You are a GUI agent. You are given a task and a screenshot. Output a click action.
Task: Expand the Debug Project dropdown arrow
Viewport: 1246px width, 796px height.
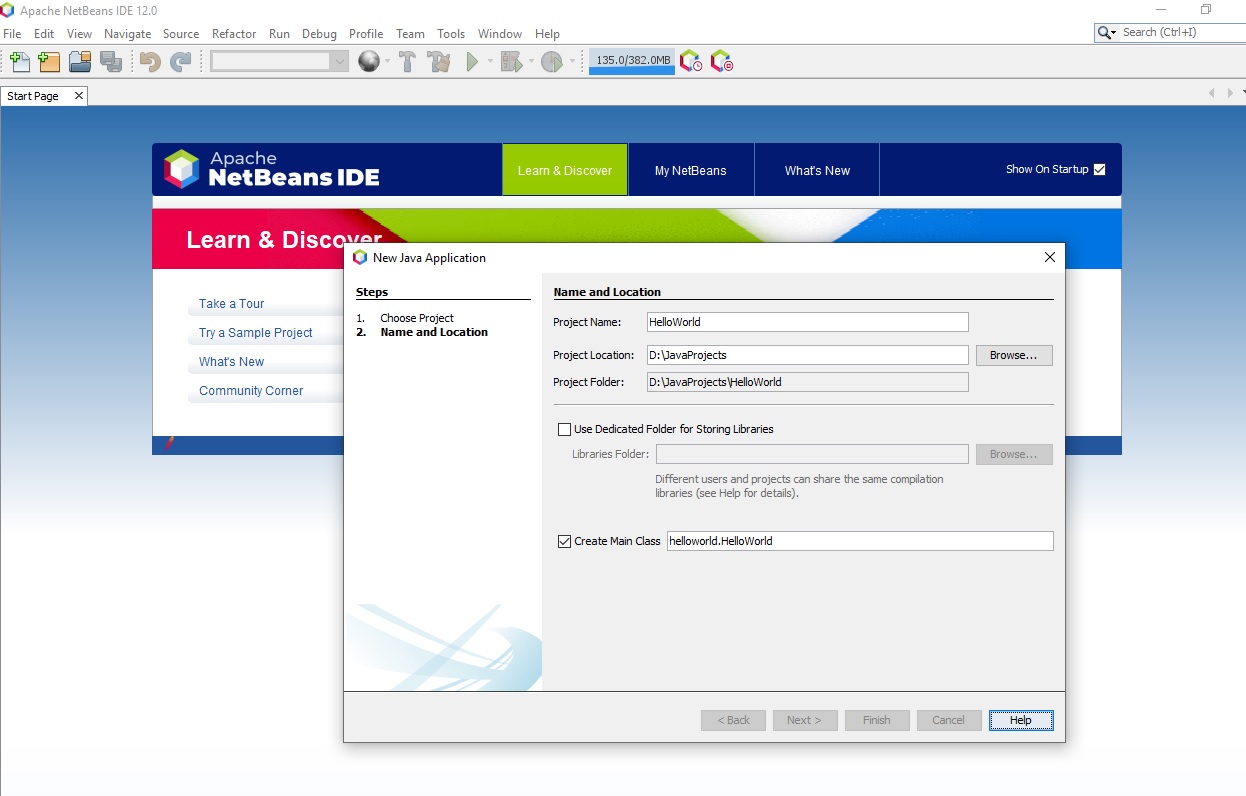(530, 61)
